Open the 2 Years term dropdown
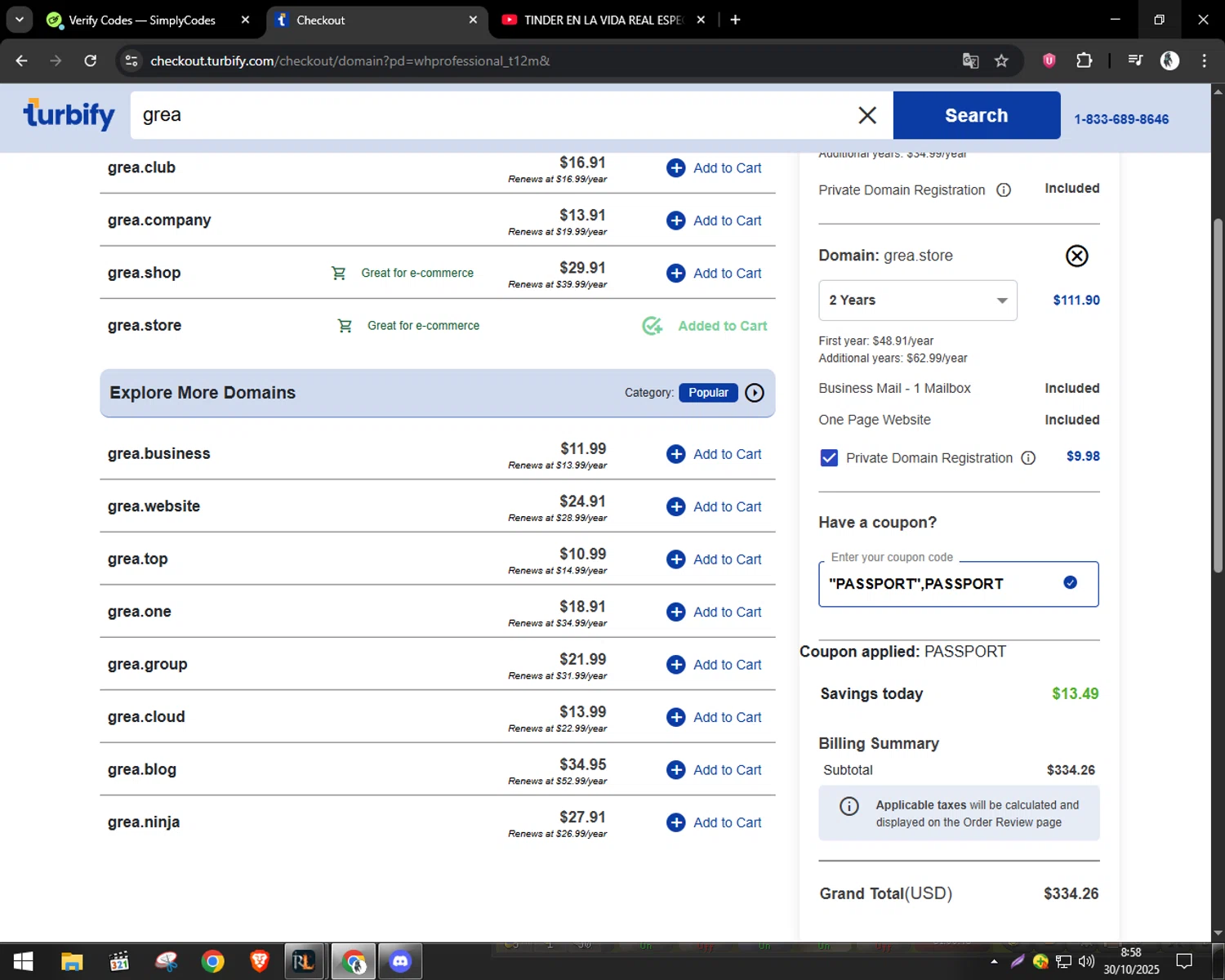 point(918,301)
